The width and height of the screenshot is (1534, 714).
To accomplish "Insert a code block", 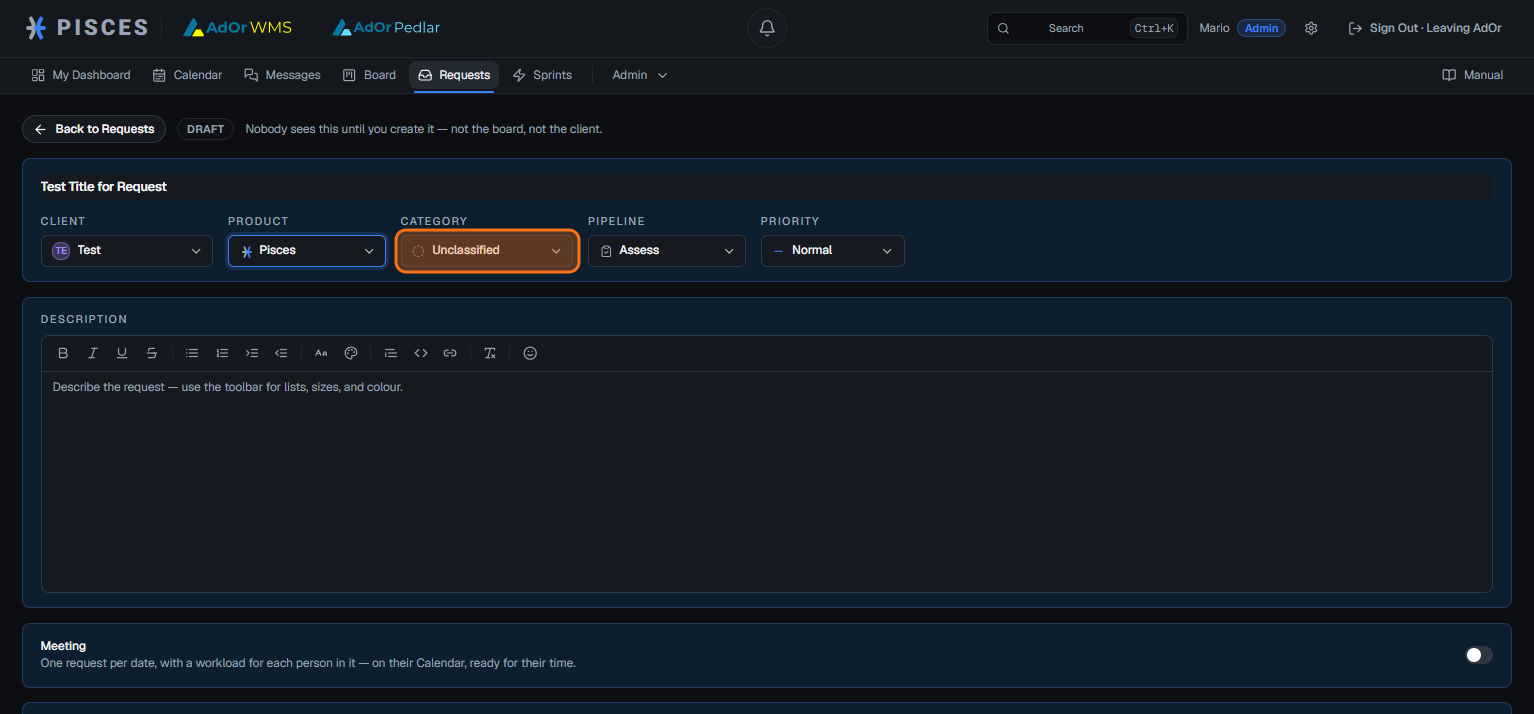I will coord(421,353).
